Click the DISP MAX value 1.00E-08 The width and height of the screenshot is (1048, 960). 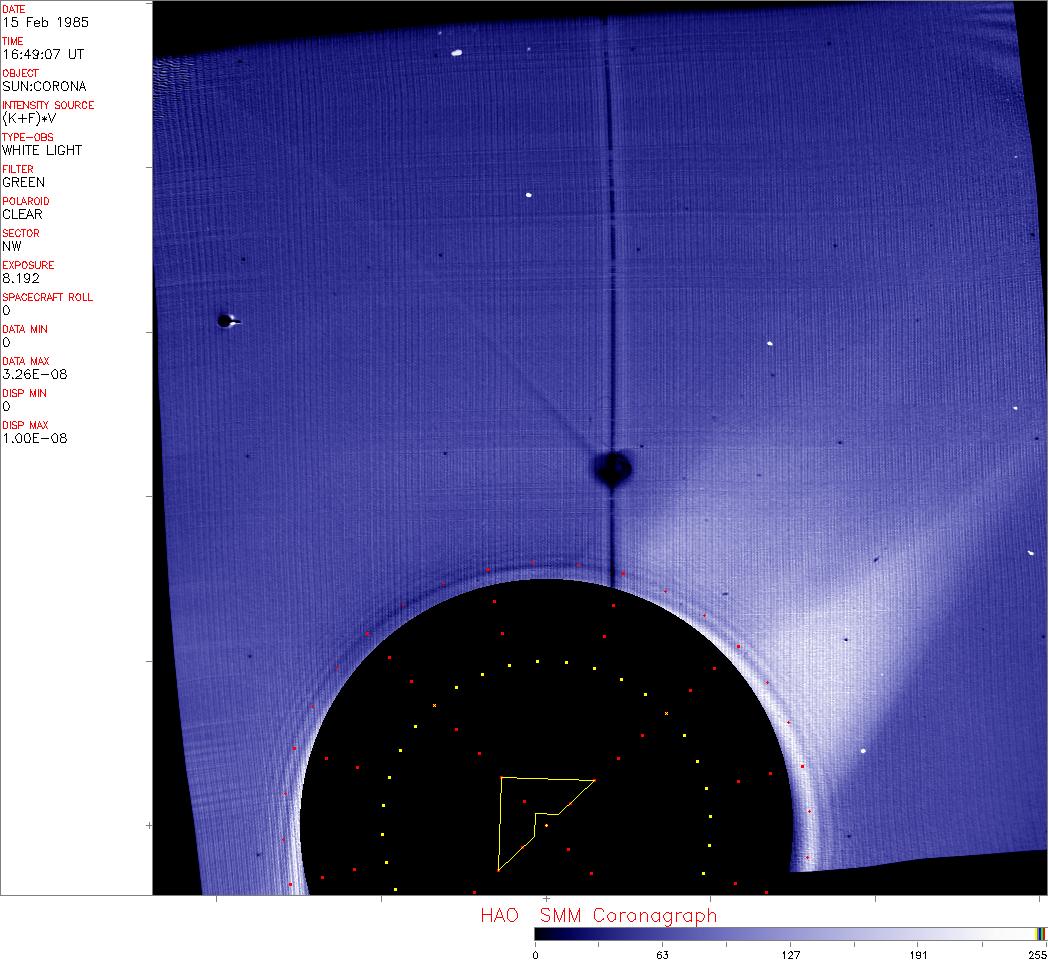(x=29, y=438)
